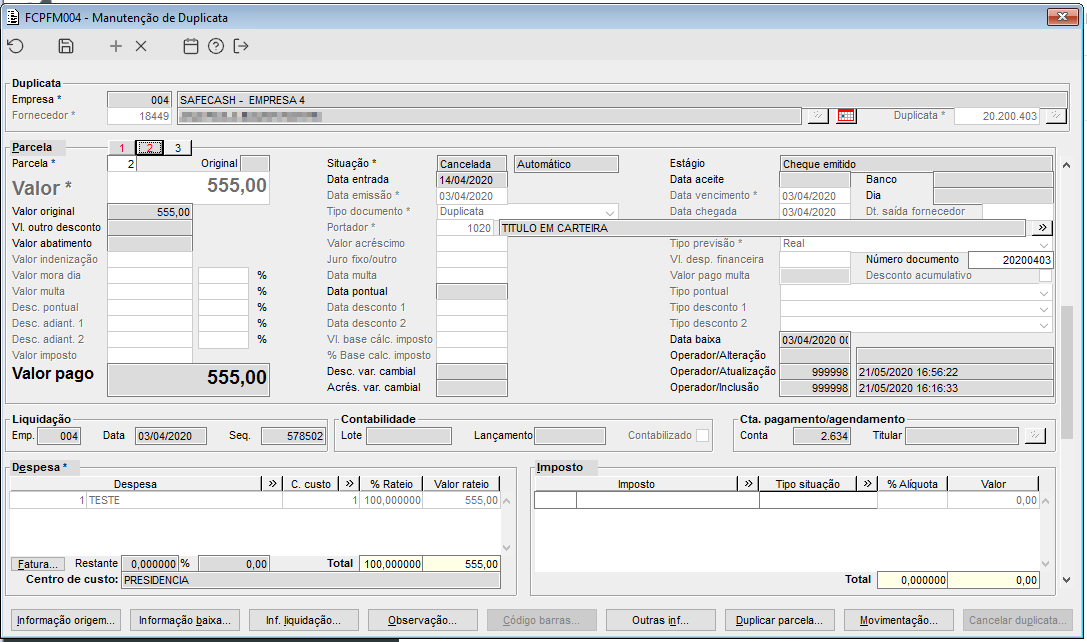Toggle the Desconto acumulativo checkbox
The image size is (1087, 642).
pos(1045,275)
